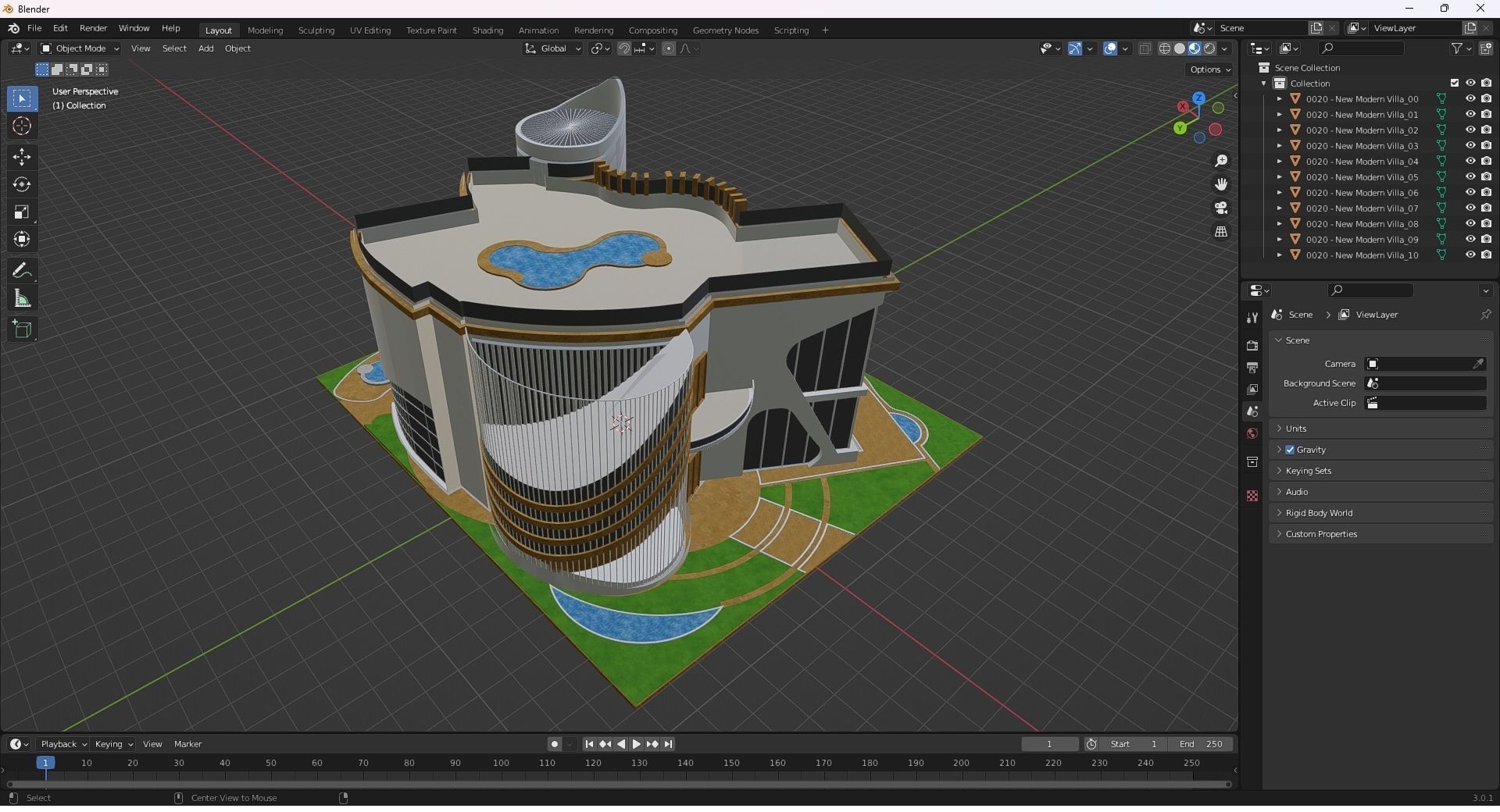Activate the Rotate tool
Screen dimensions: 1500x812
(x=22, y=184)
